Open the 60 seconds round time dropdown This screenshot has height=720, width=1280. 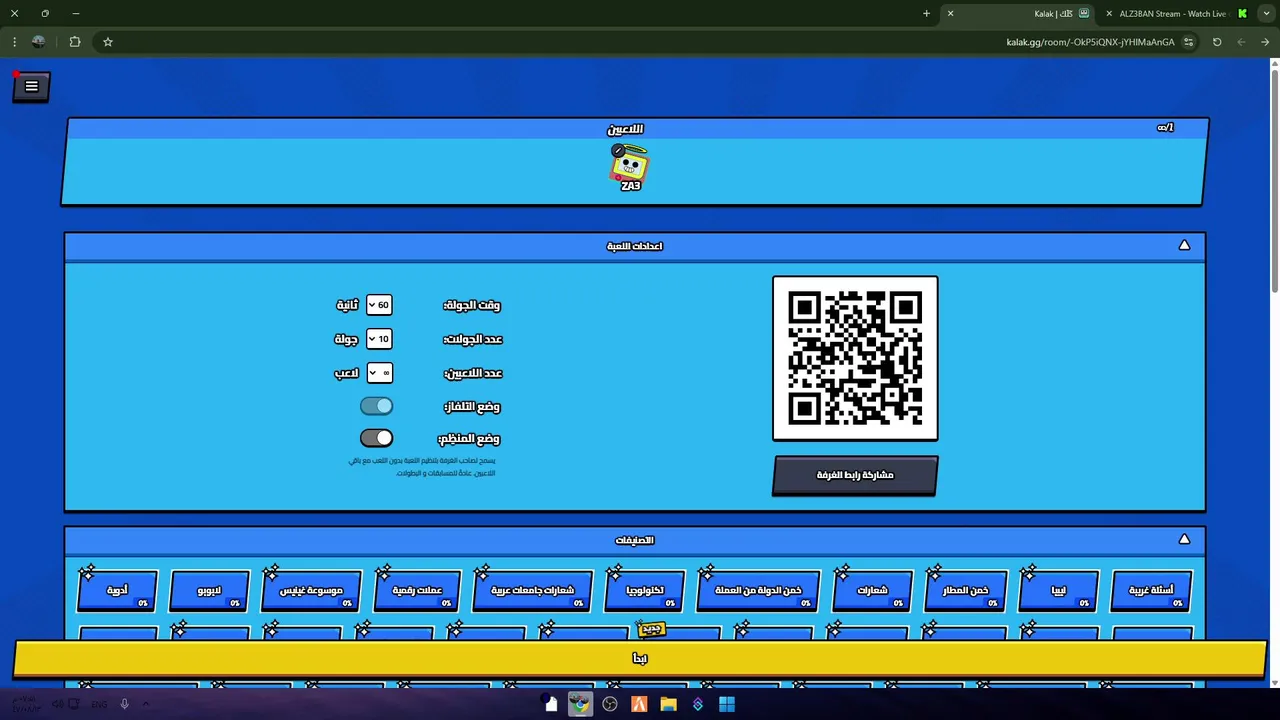click(379, 305)
